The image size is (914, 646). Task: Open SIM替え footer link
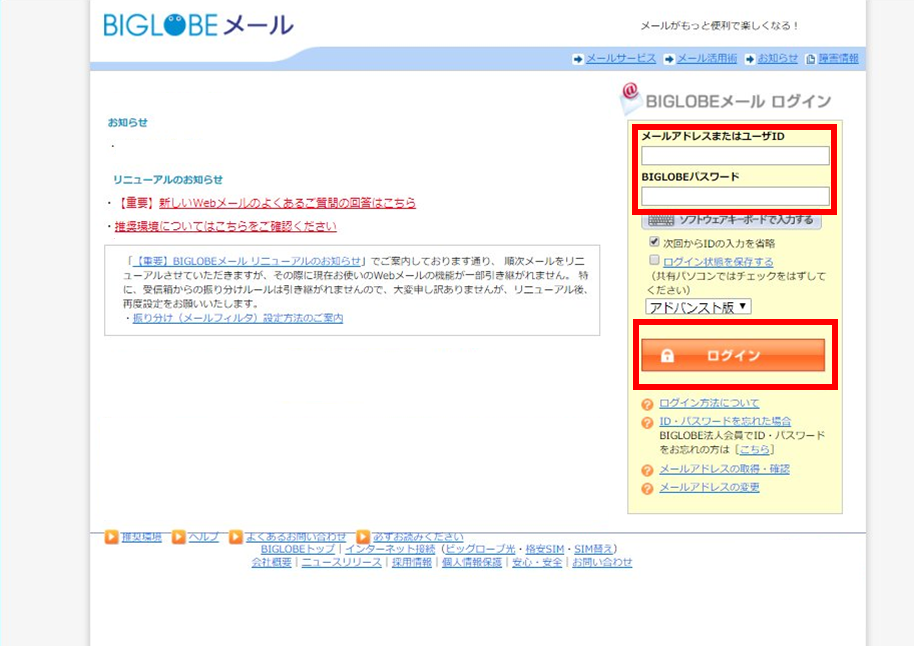pos(593,549)
